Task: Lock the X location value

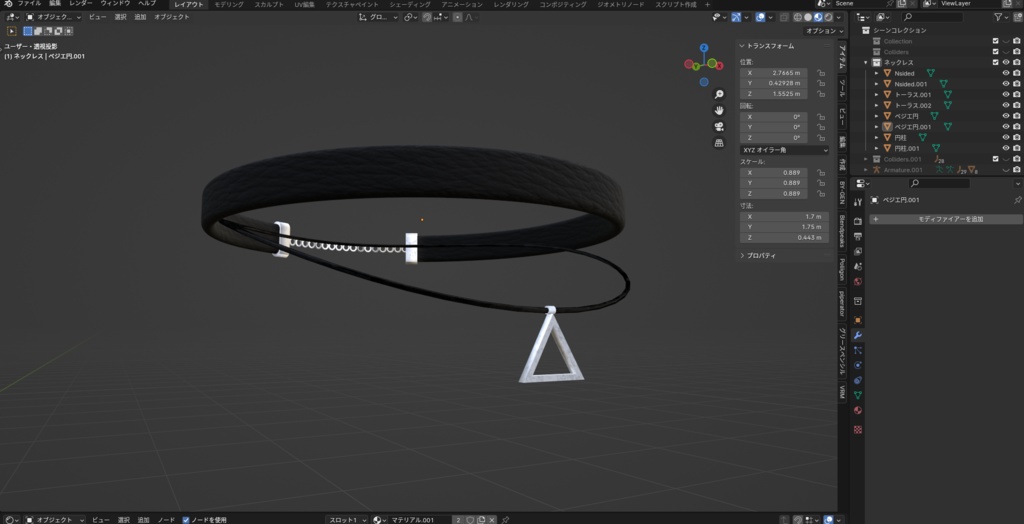Action: click(x=820, y=73)
